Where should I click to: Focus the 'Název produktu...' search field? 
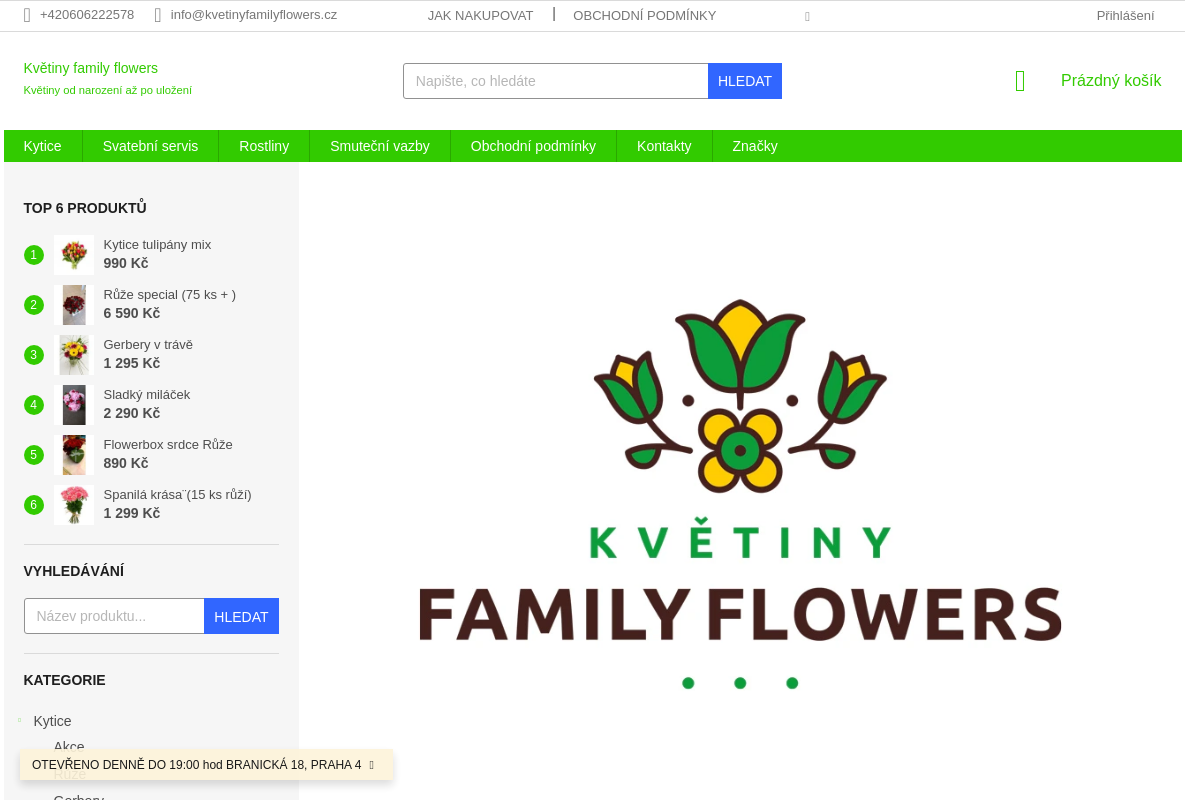click(114, 616)
